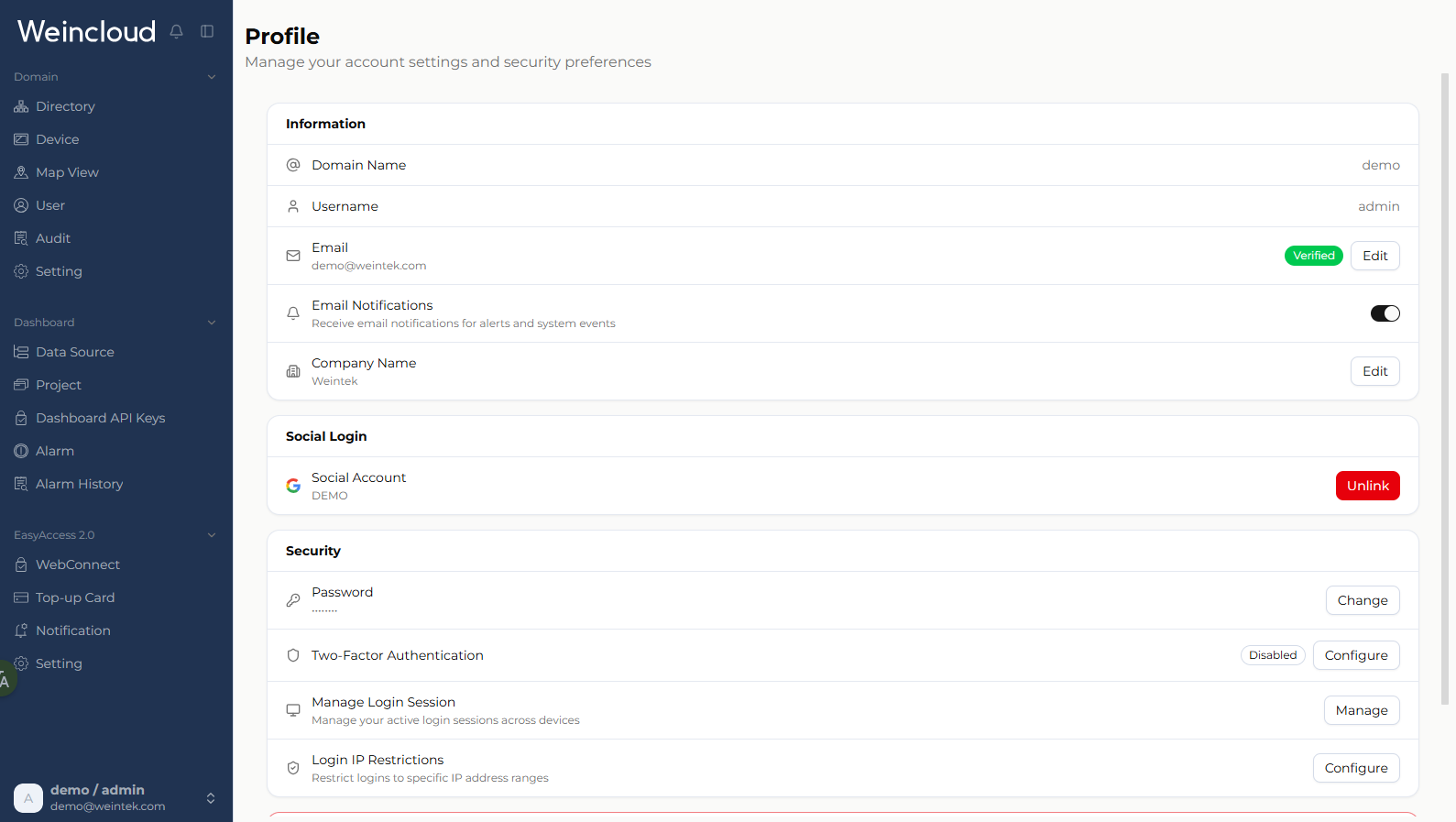Click the User circle icon in sidebar

21,205
